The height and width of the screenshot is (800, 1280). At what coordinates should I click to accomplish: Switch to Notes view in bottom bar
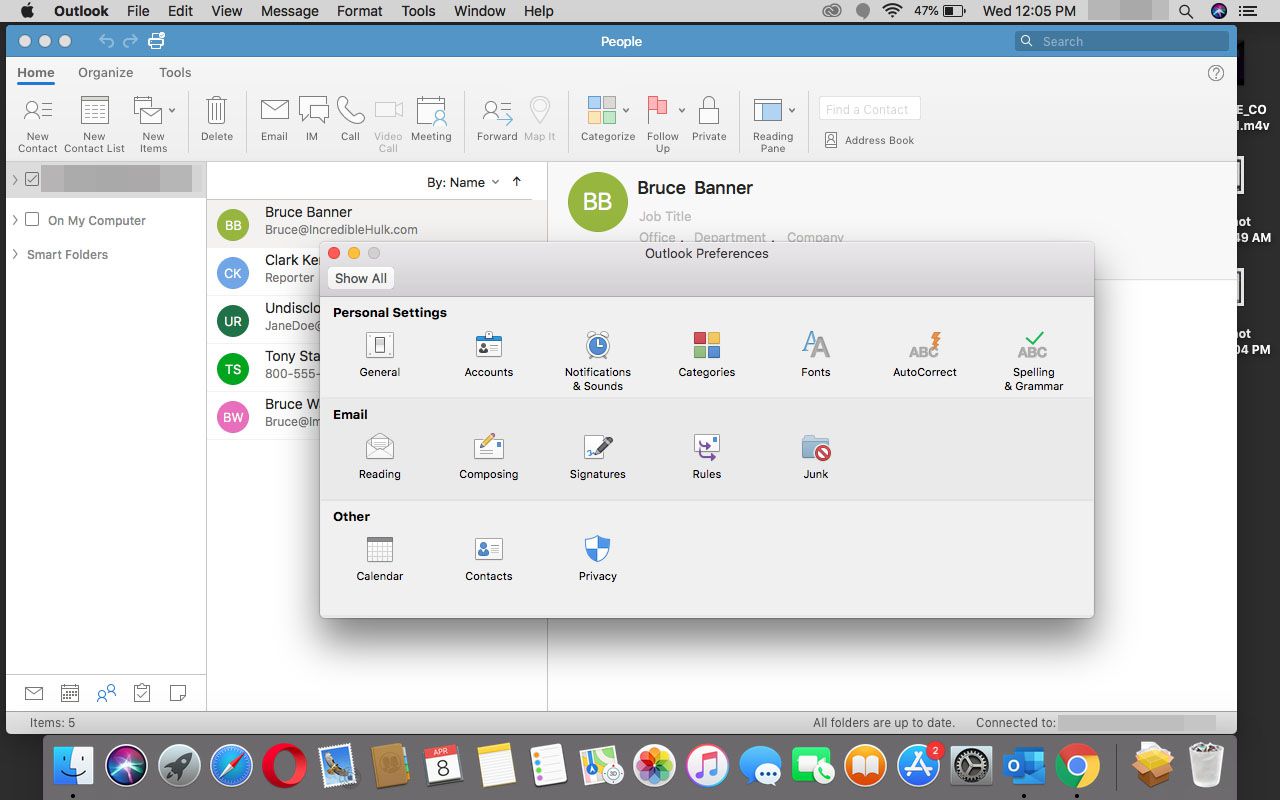(x=178, y=693)
